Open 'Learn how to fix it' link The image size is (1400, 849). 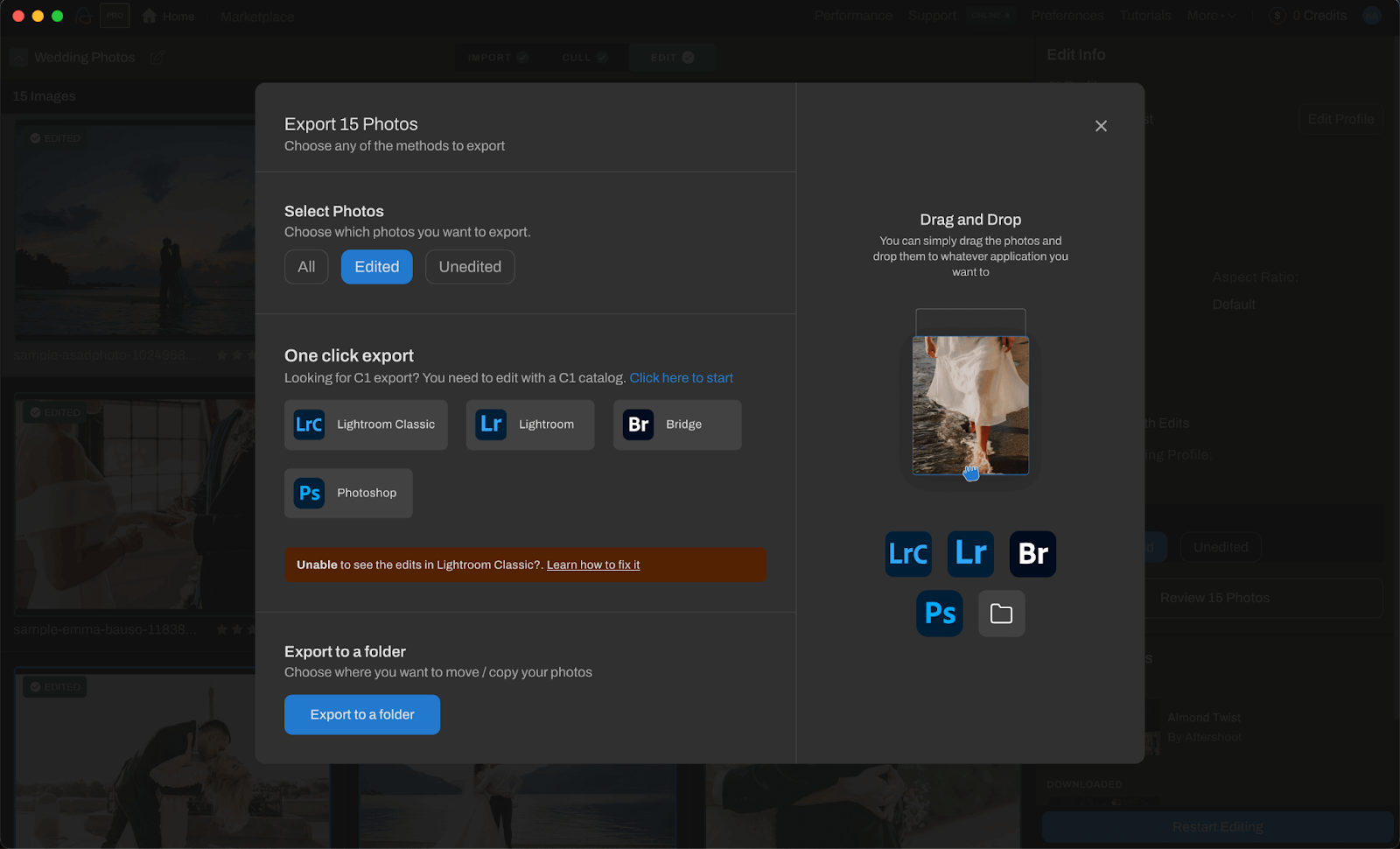pyautogui.click(x=592, y=565)
